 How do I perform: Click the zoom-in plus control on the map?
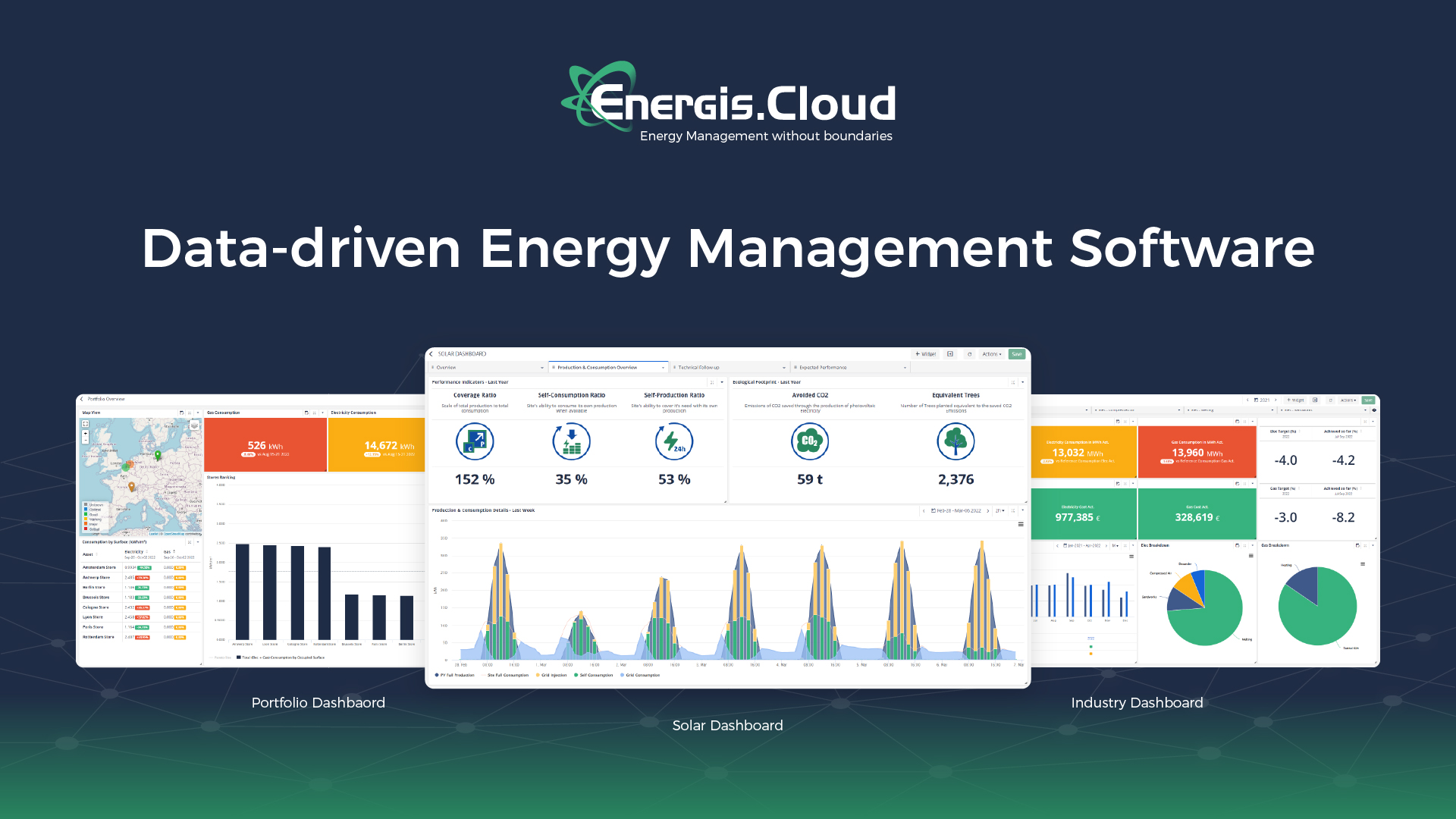click(85, 433)
